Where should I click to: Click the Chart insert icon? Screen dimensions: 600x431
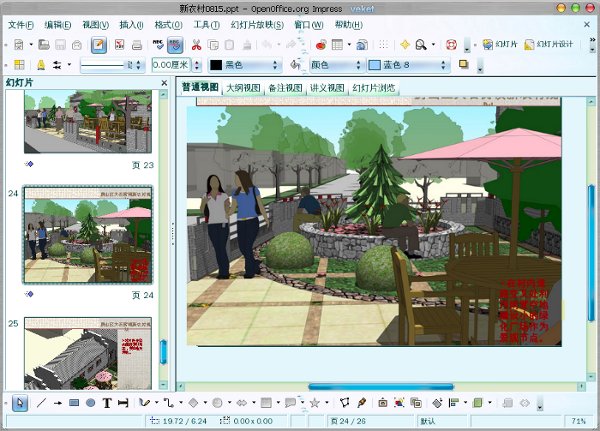pyautogui.click(x=321, y=45)
